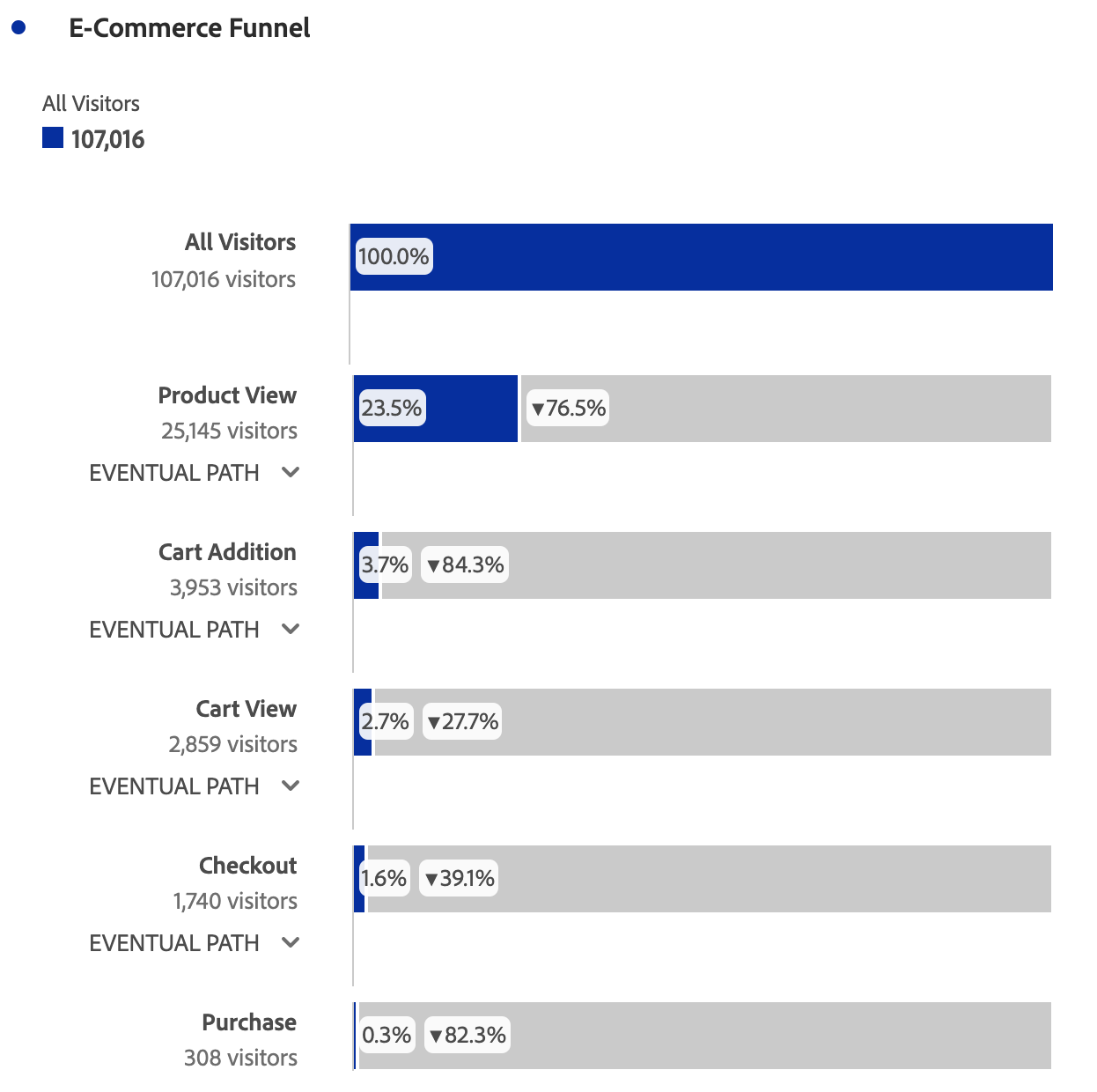Select the 84.3% Cart Addition fallout label
Image resolution: width=1097 pixels, height=1092 pixels.
[465, 565]
